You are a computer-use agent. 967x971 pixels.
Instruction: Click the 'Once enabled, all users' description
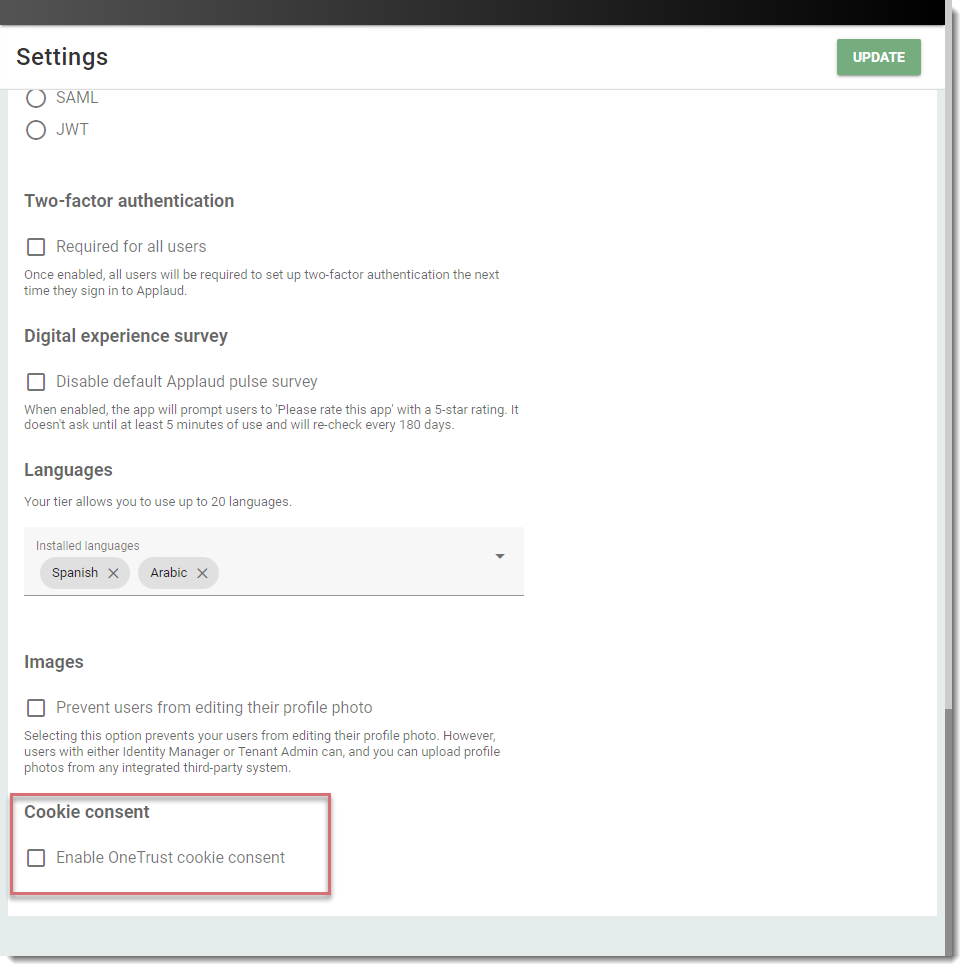click(261, 282)
